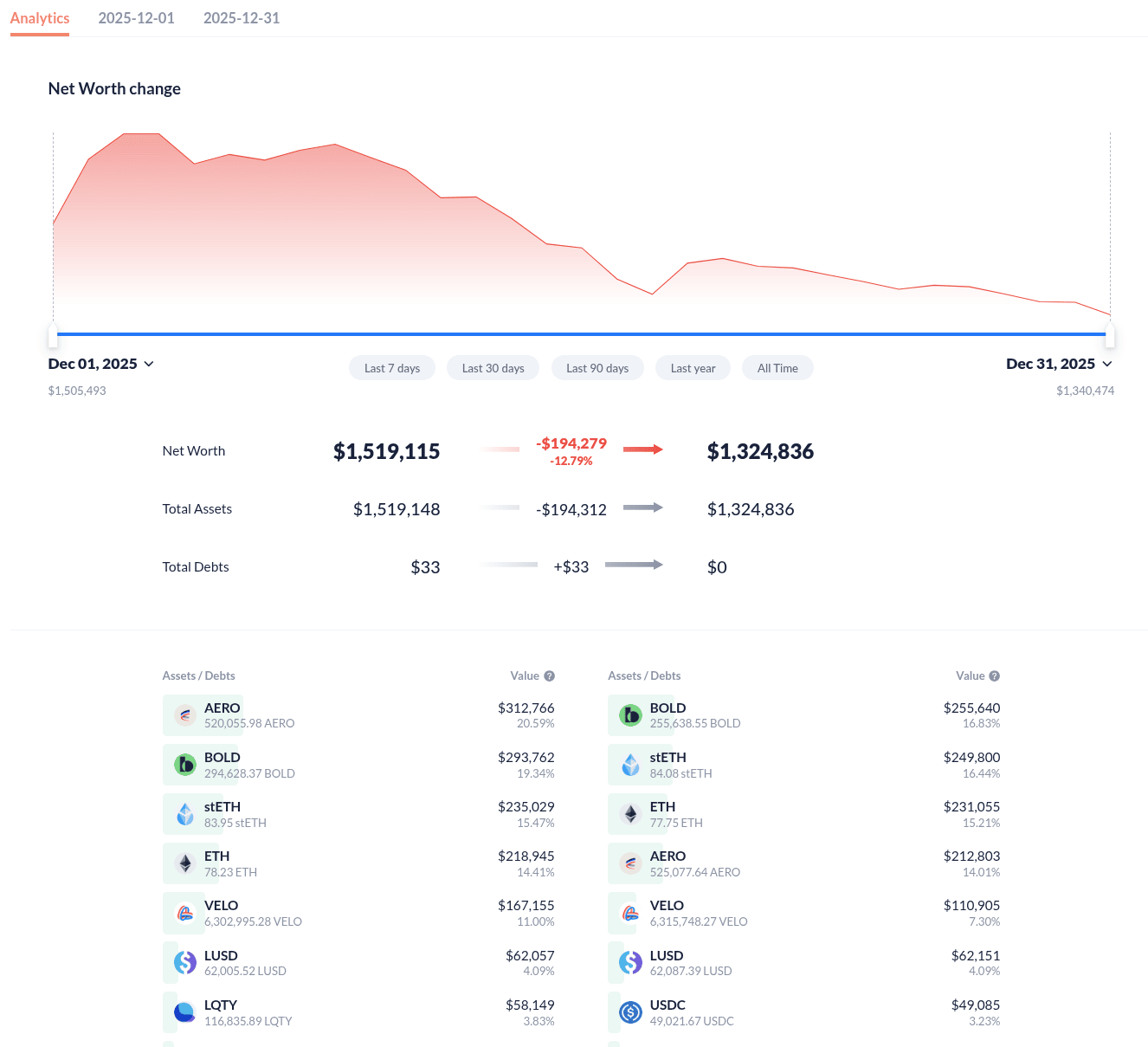The width and height of the screenshot is (1148, 1047).
Task: Click the BOLD token icon in right column
Action: (630, 714)
